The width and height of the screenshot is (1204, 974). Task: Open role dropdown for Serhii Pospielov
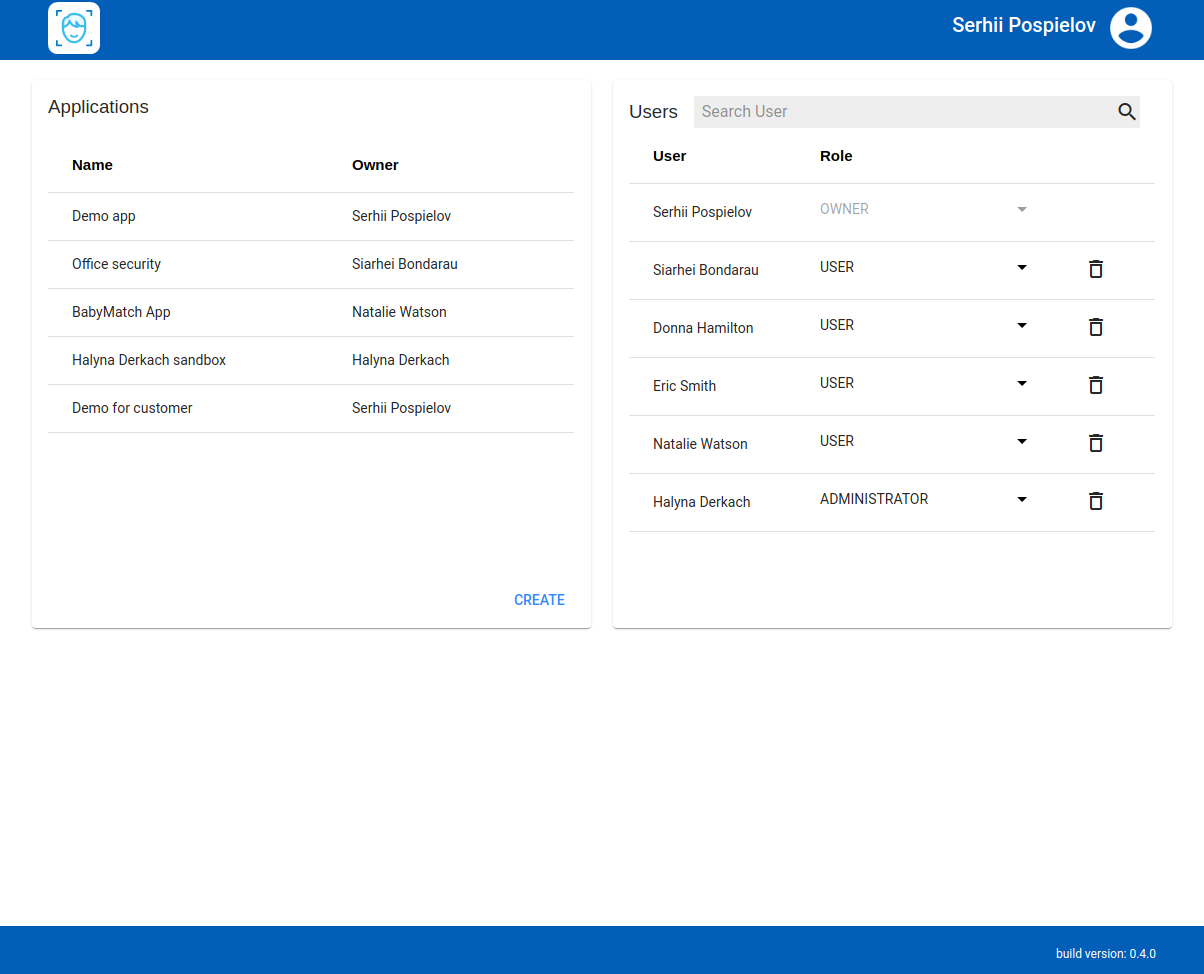point(924,210)
